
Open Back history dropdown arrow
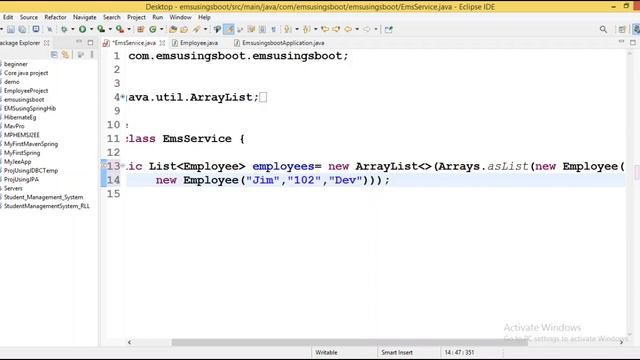pos(357,29)
